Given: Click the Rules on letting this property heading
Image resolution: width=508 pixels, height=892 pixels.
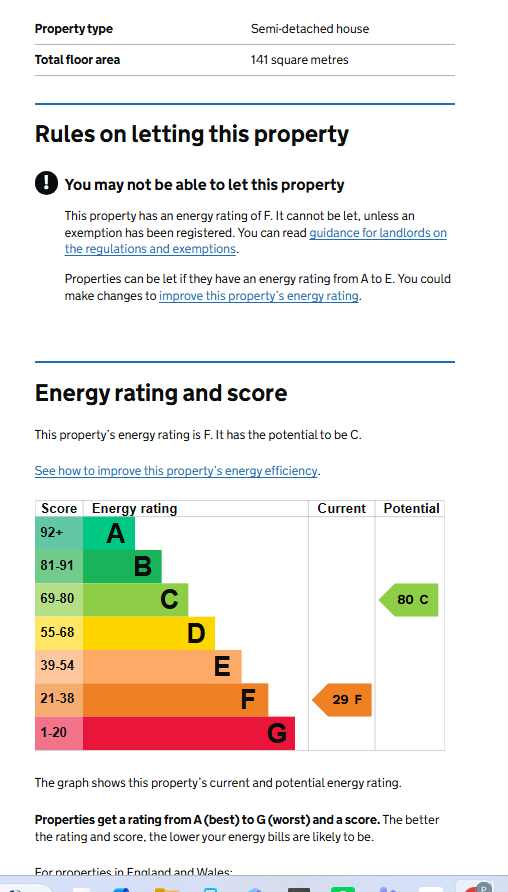Looking at the screenshot, I should (x=192, y=135).
